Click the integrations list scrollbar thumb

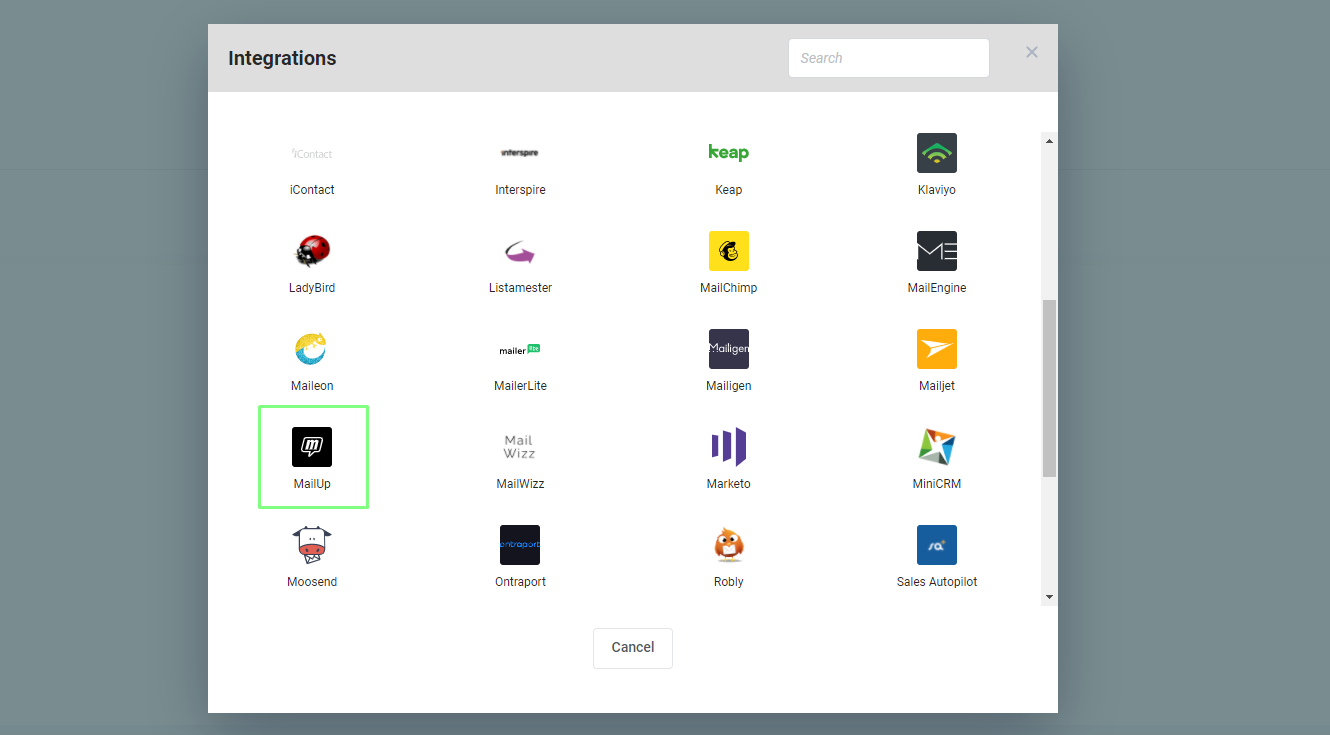pos(1049,388)
